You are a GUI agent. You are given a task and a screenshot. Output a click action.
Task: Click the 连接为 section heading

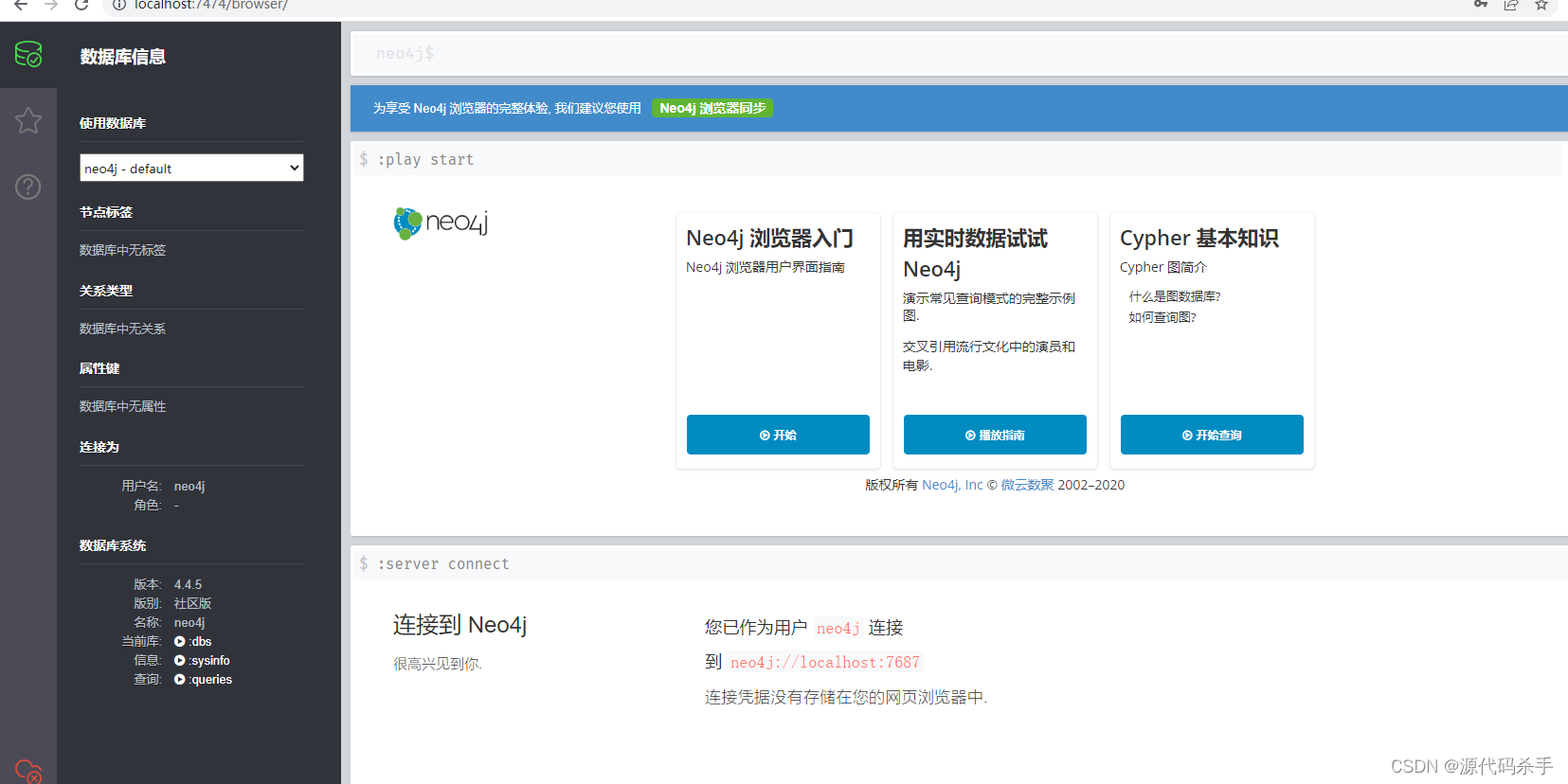click(99, 447)
